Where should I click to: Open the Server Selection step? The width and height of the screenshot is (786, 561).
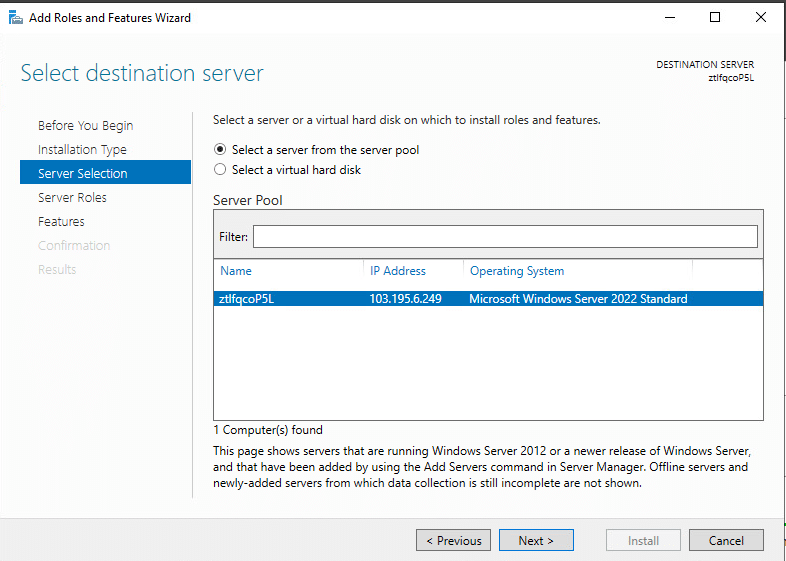pyautogui.click(x=83, y=174)
